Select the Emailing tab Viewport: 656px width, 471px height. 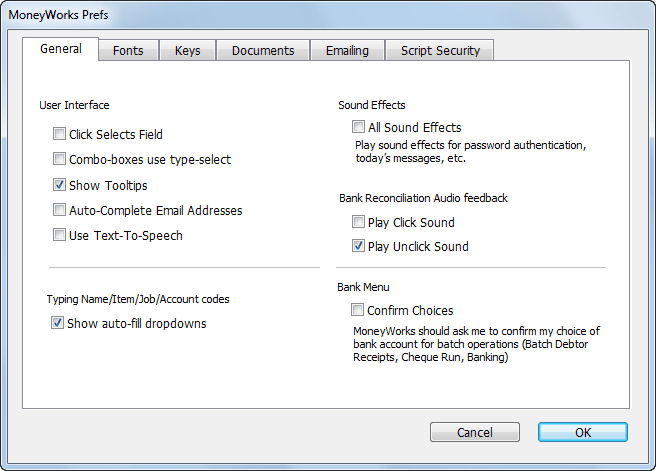pyautogui.click(x=347, y=50)
